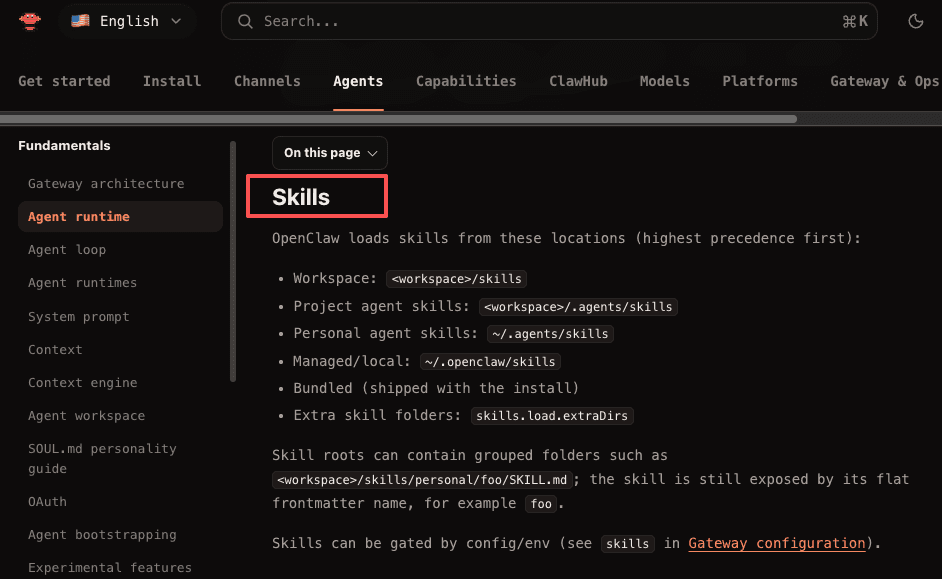Expand the On this page dropdown
The height and width of the screenshot is (579, 942).
[x=330, y=153]
